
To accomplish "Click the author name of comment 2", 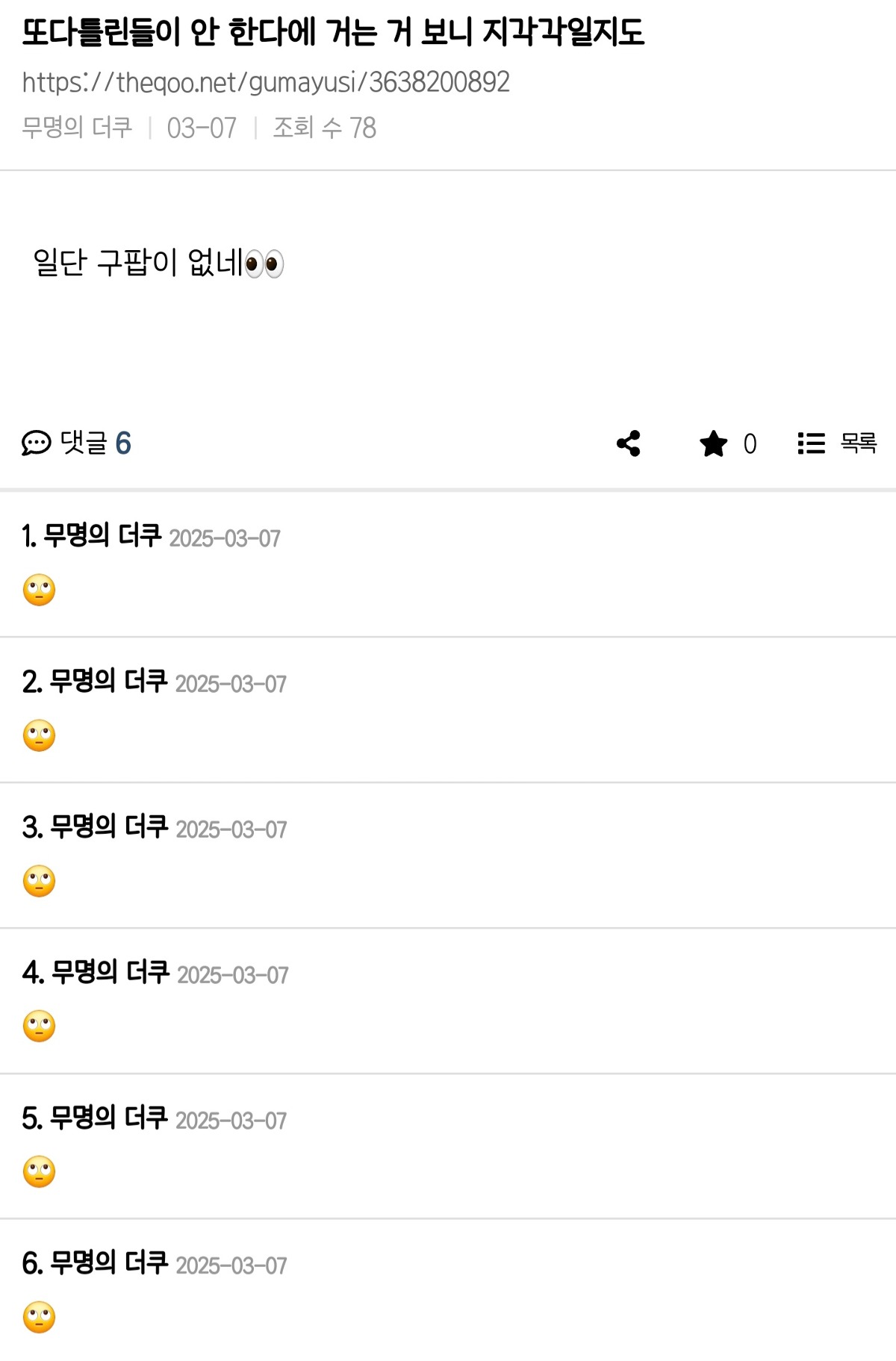I will [x=108, y=682].
